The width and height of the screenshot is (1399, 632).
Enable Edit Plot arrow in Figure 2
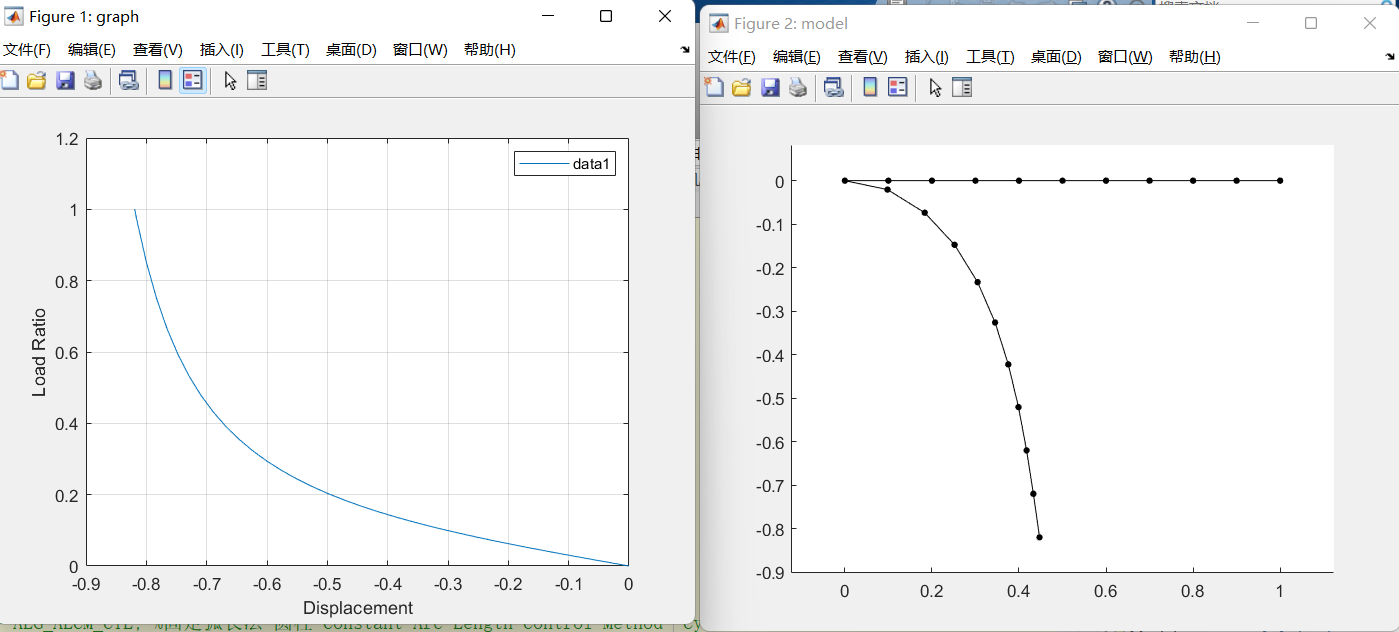tap(935, 88)
